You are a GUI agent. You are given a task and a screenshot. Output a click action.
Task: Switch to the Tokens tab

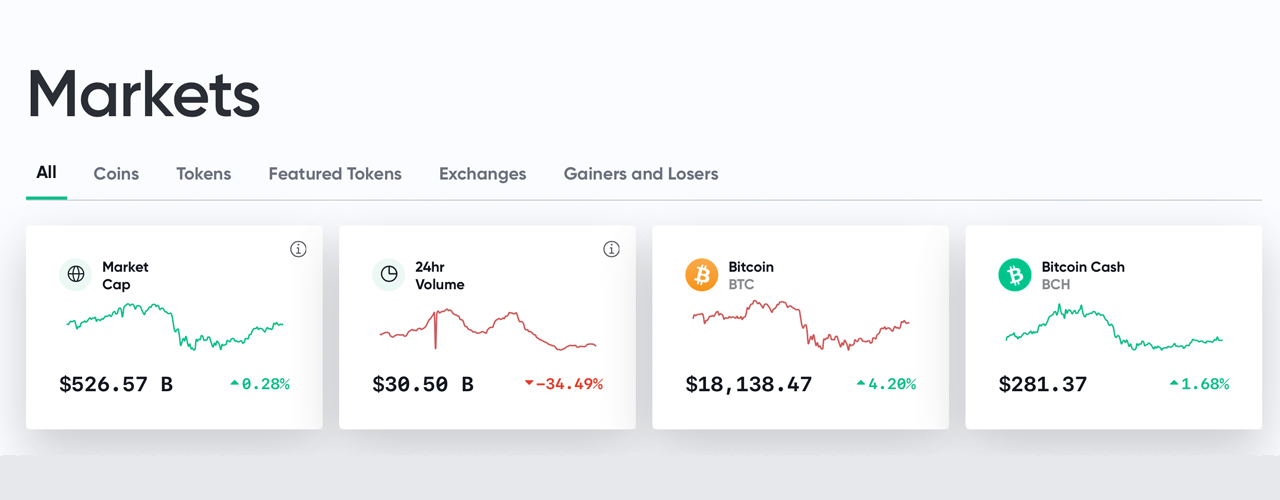tap(203, 174)
